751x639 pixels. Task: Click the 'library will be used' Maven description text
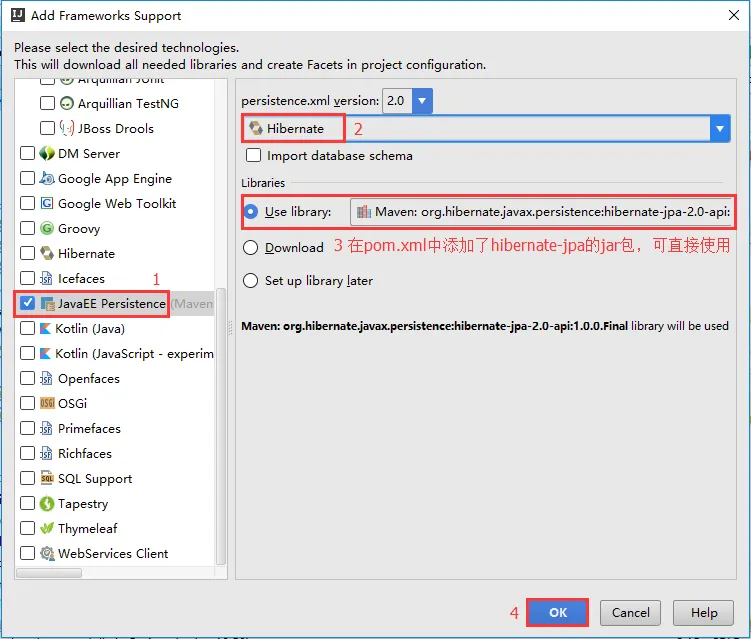pyautogui.click(x=485, y=326)
